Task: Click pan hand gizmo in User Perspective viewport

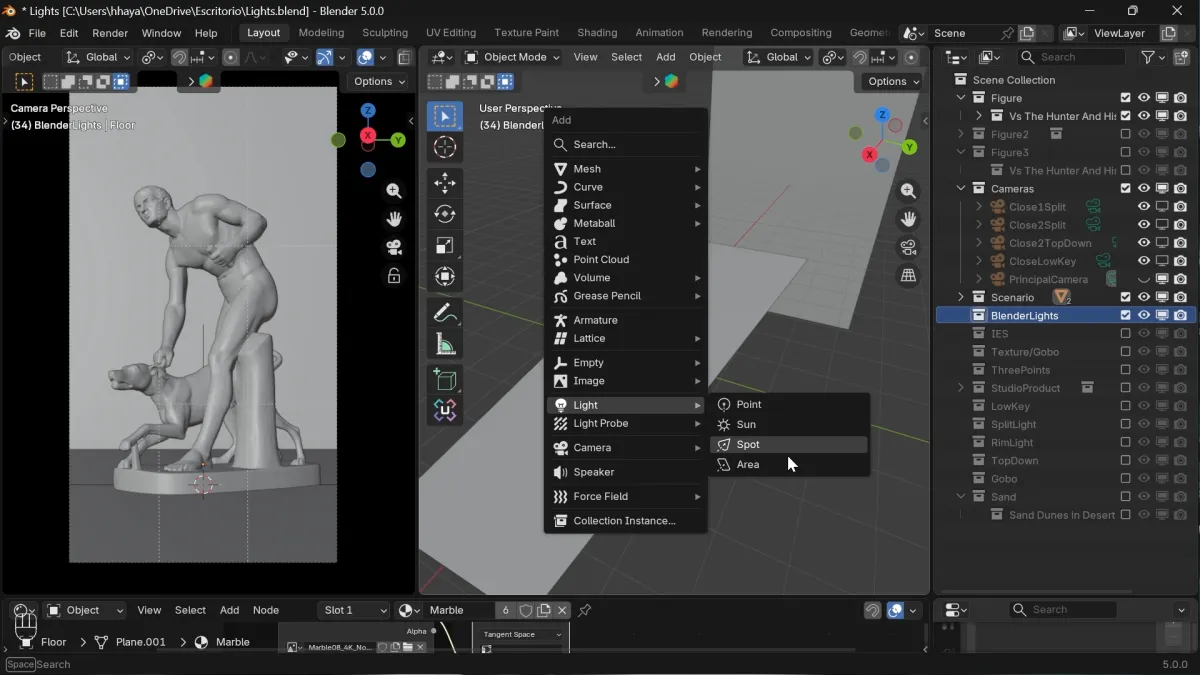Action: click(x=908, y=218)
